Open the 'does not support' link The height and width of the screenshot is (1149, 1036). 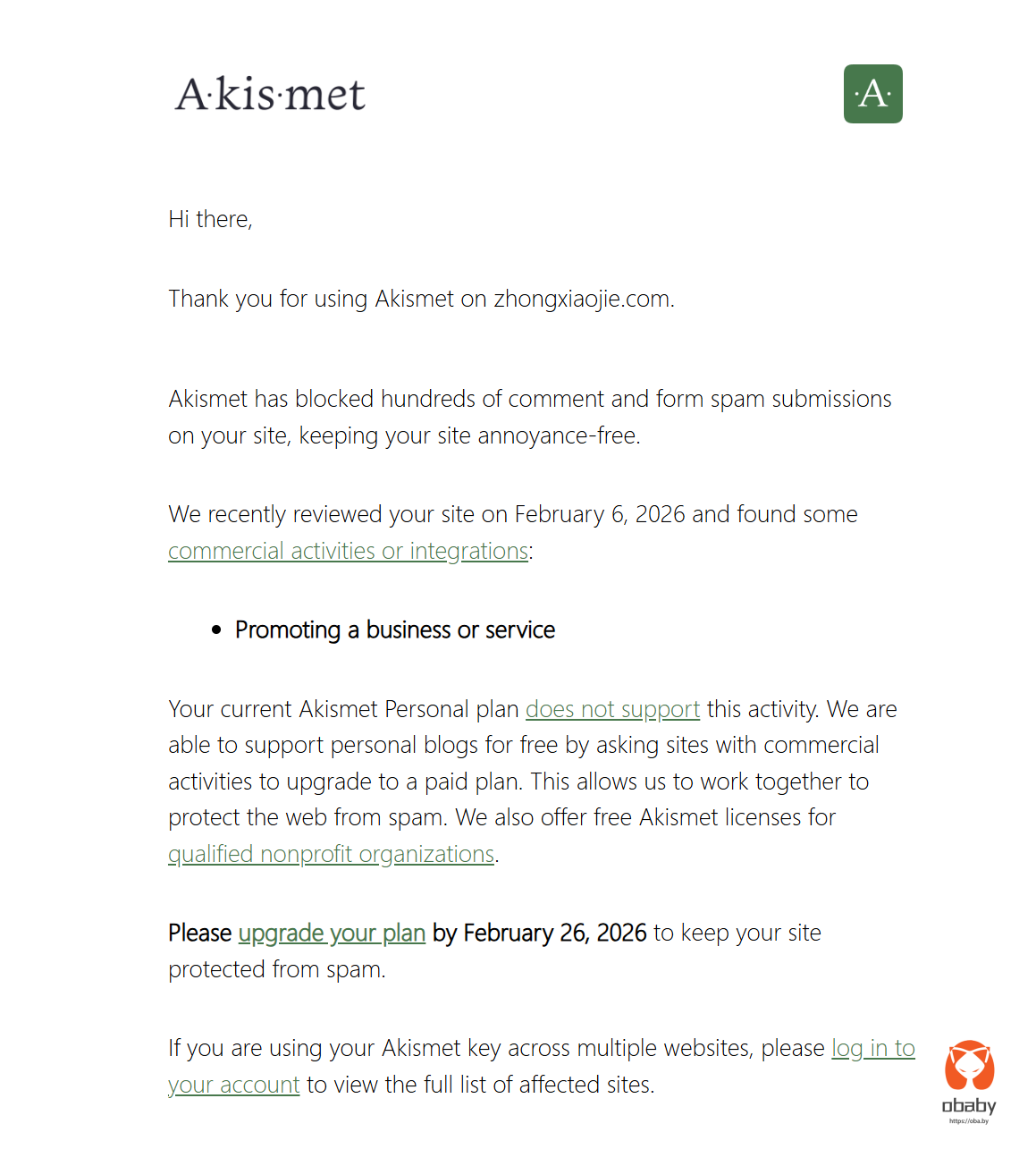click(612, 709)
